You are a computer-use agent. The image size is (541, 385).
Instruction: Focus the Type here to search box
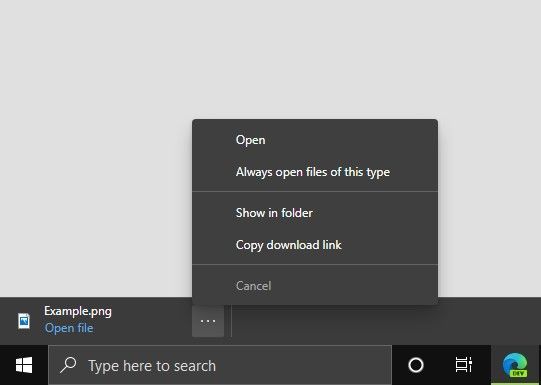point(220,365)
